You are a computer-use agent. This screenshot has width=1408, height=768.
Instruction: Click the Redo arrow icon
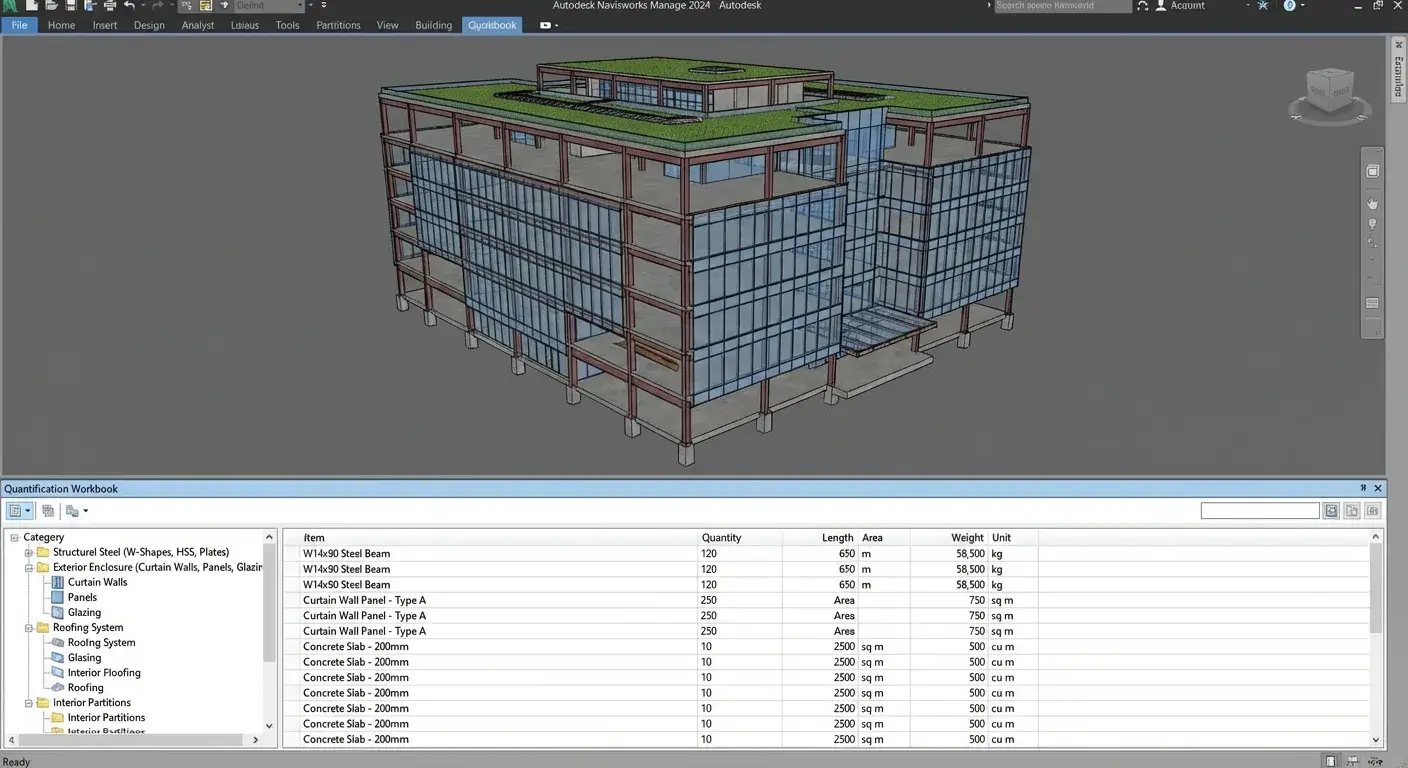pyautogui.click(x=157, y=6)
